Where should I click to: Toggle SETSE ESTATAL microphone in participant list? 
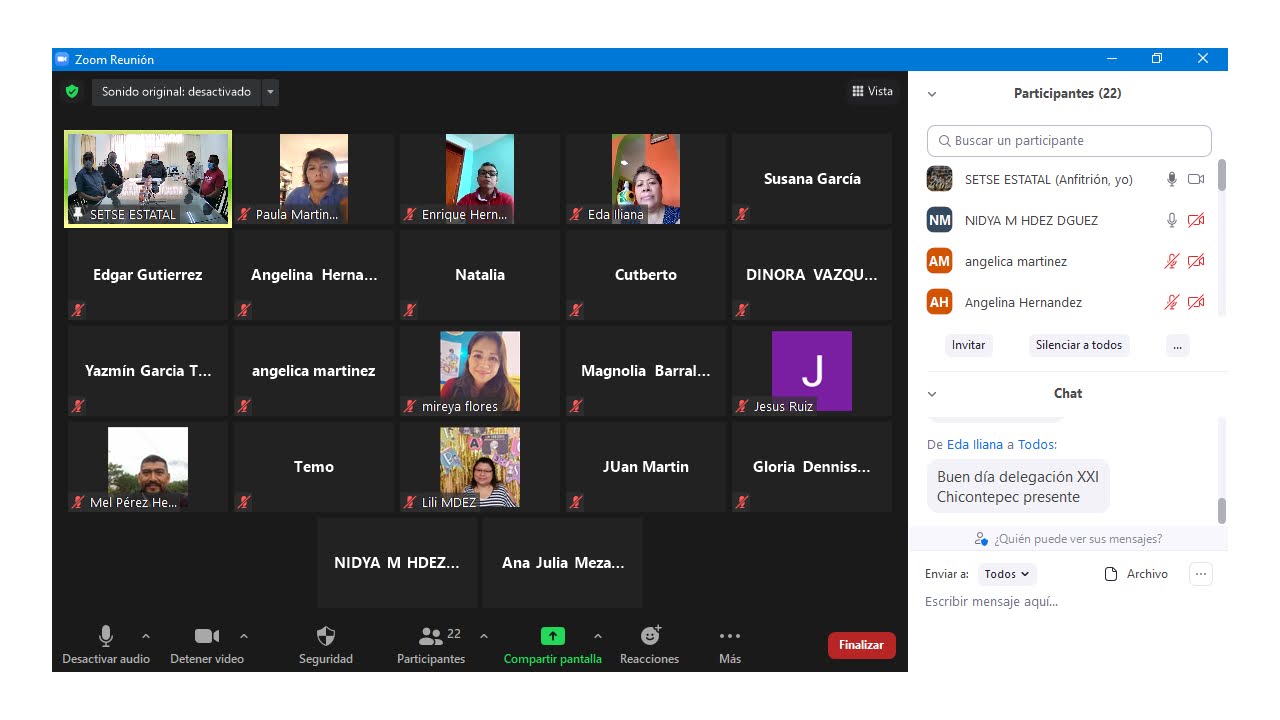point(1171,180)
